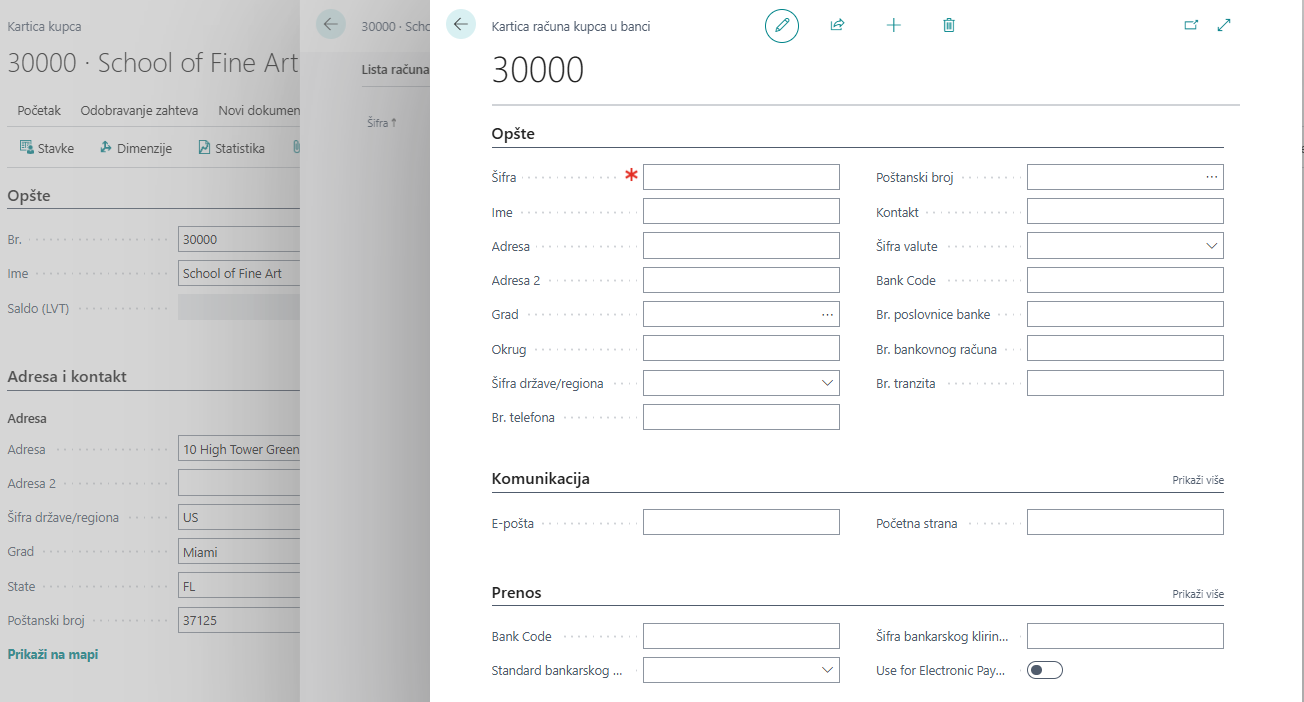Click the trash delete icon
The image size is (1304, 702).
[x=949, y=26]
